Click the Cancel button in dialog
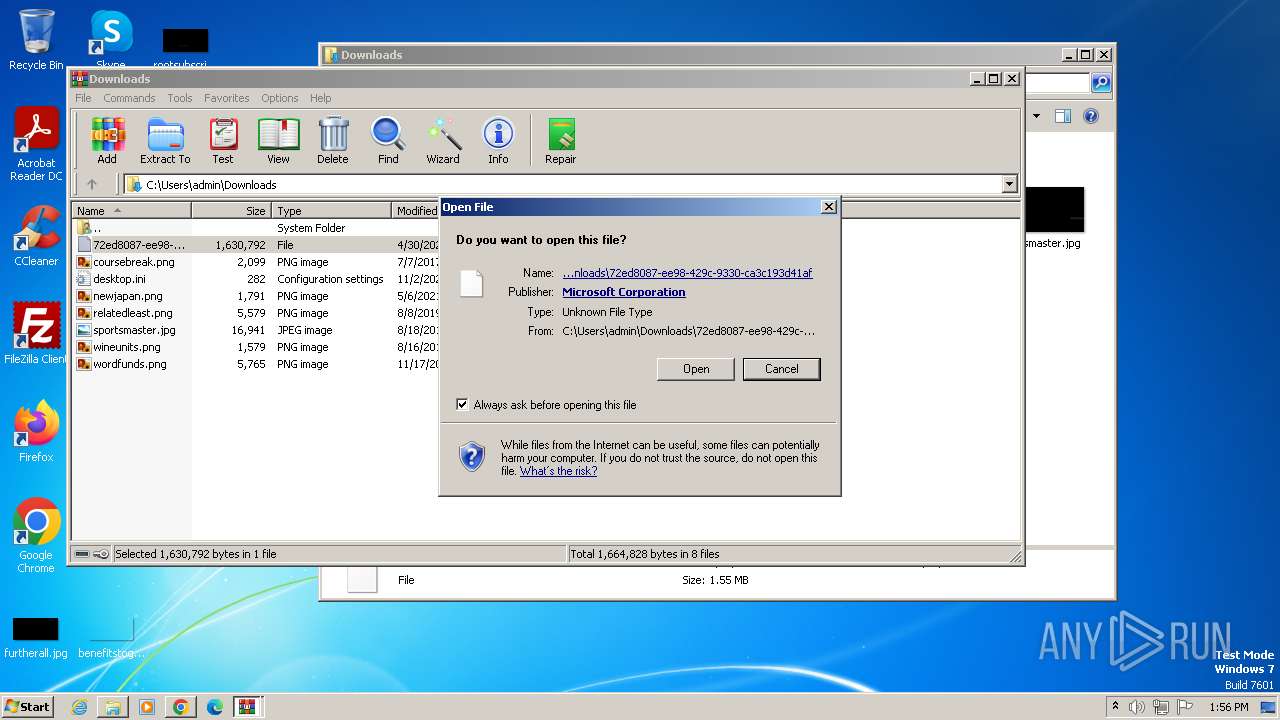The image size is (1280, 720). click(781, 369)
